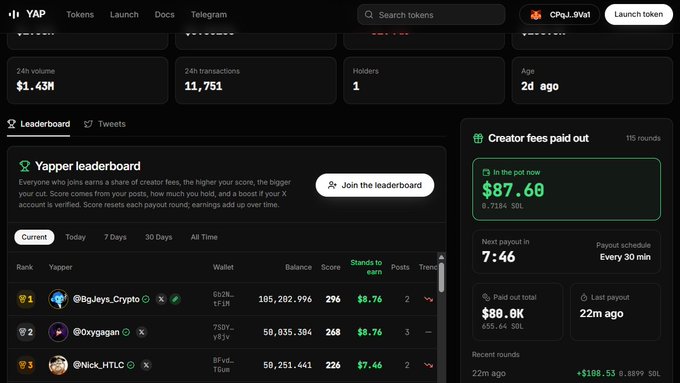Click the add-user icon in Join button
The height and width of the screenshot is (383, 680).
pos(332,185)
